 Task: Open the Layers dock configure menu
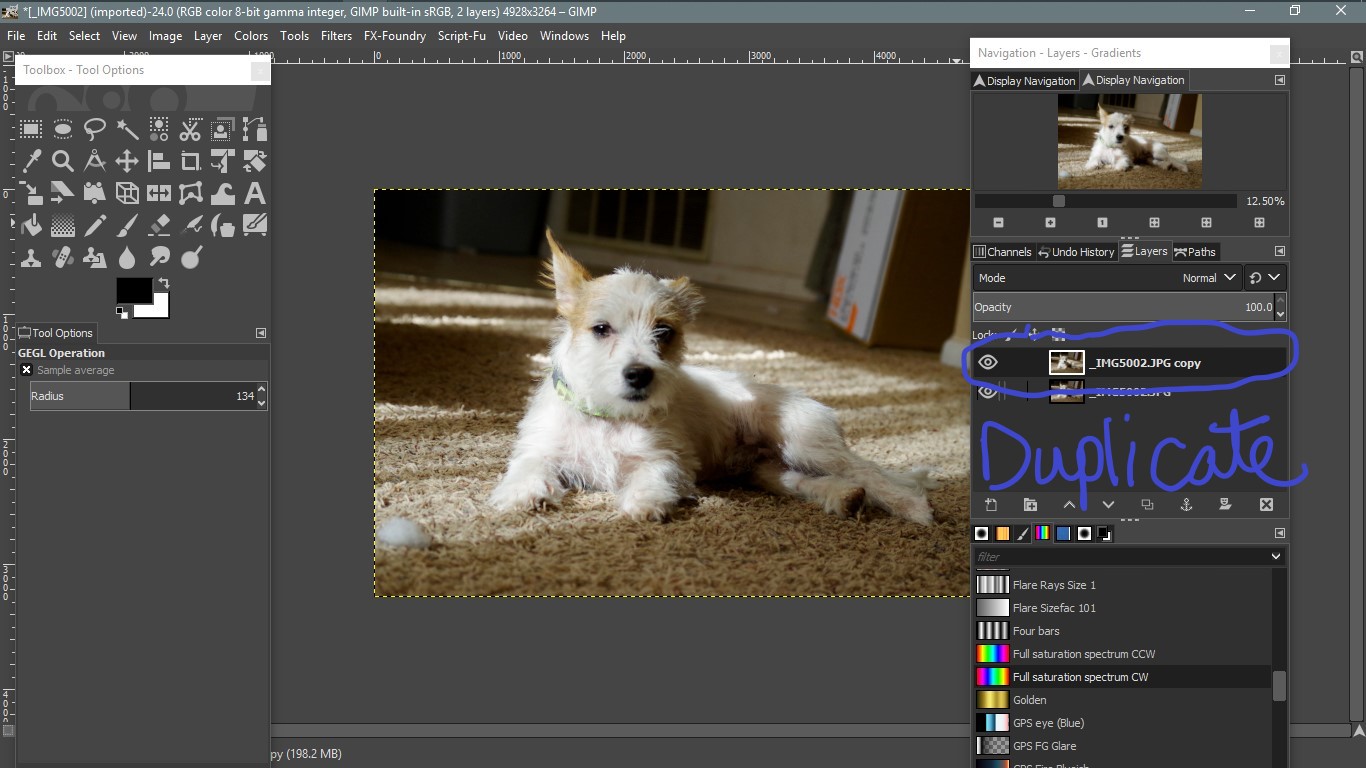click(1279, 251)
